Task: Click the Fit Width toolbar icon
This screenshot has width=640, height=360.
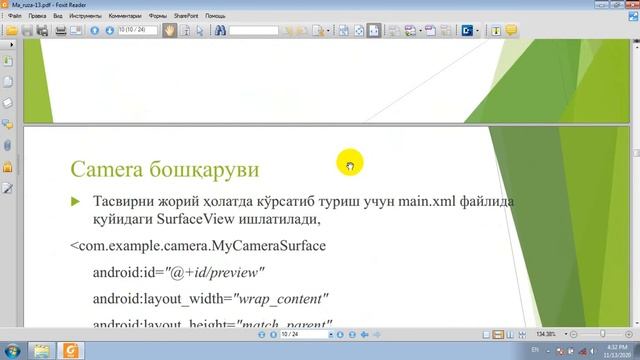Action: (x=373, y=31)
